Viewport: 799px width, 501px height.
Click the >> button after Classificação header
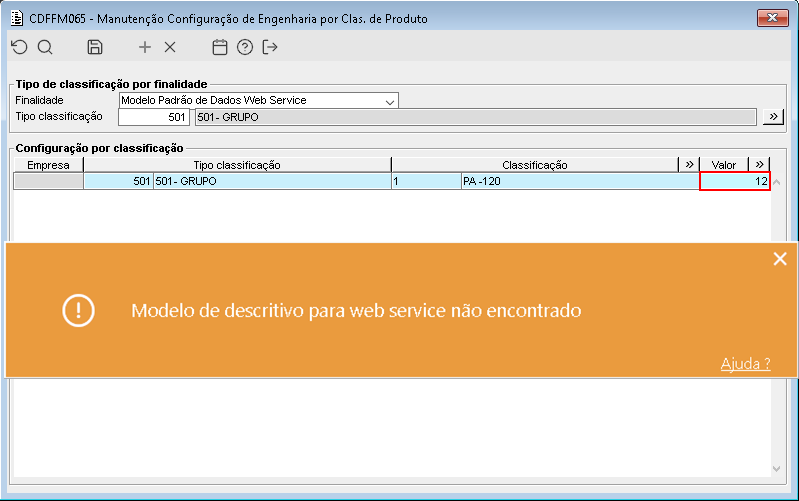tap(689, 165)
